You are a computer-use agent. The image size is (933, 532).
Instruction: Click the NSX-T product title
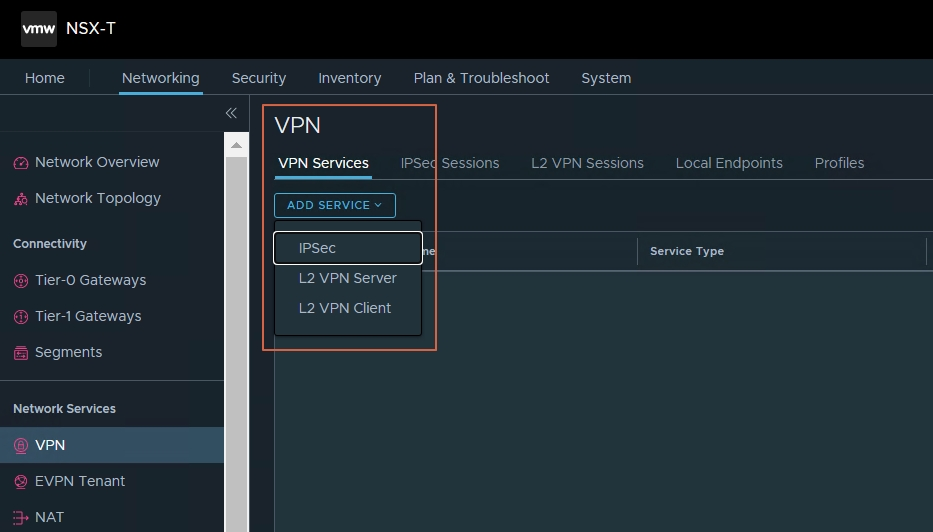coord(90,29)
